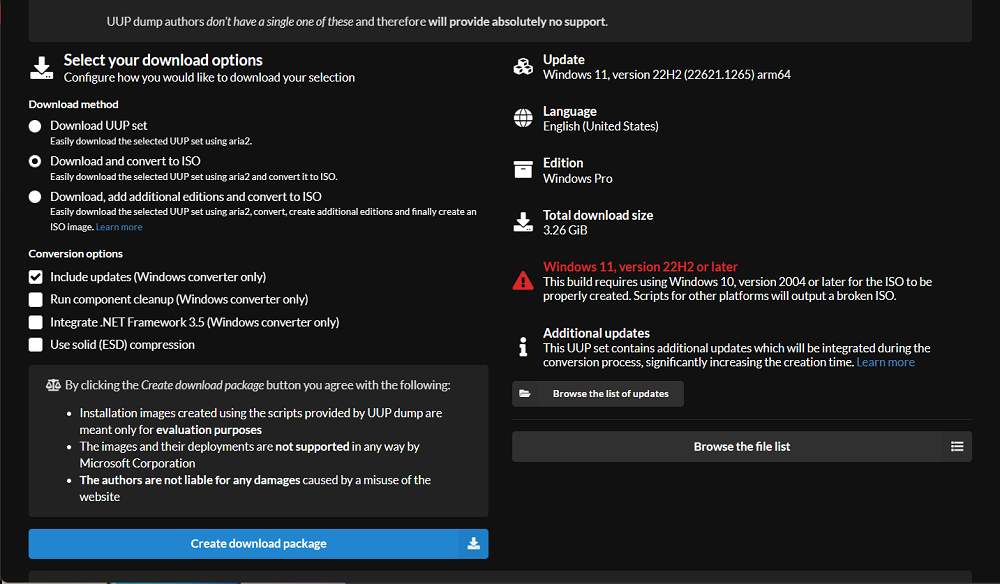The height and width of the screenshot is (584, 1000).
Task: Uncheck Include updates checkbox
Action: (x=36, y=277)
